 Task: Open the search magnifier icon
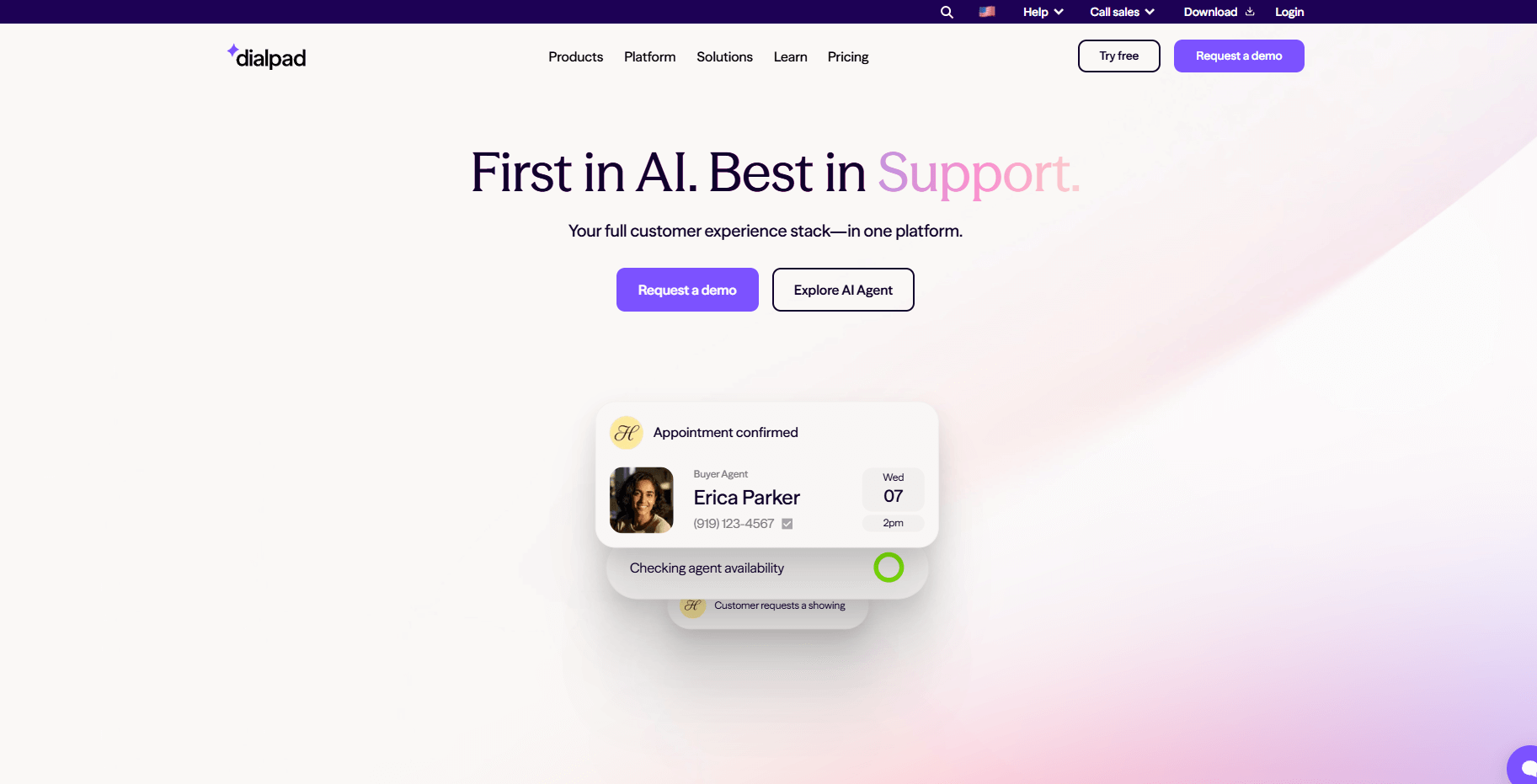[x=947, y=12]
